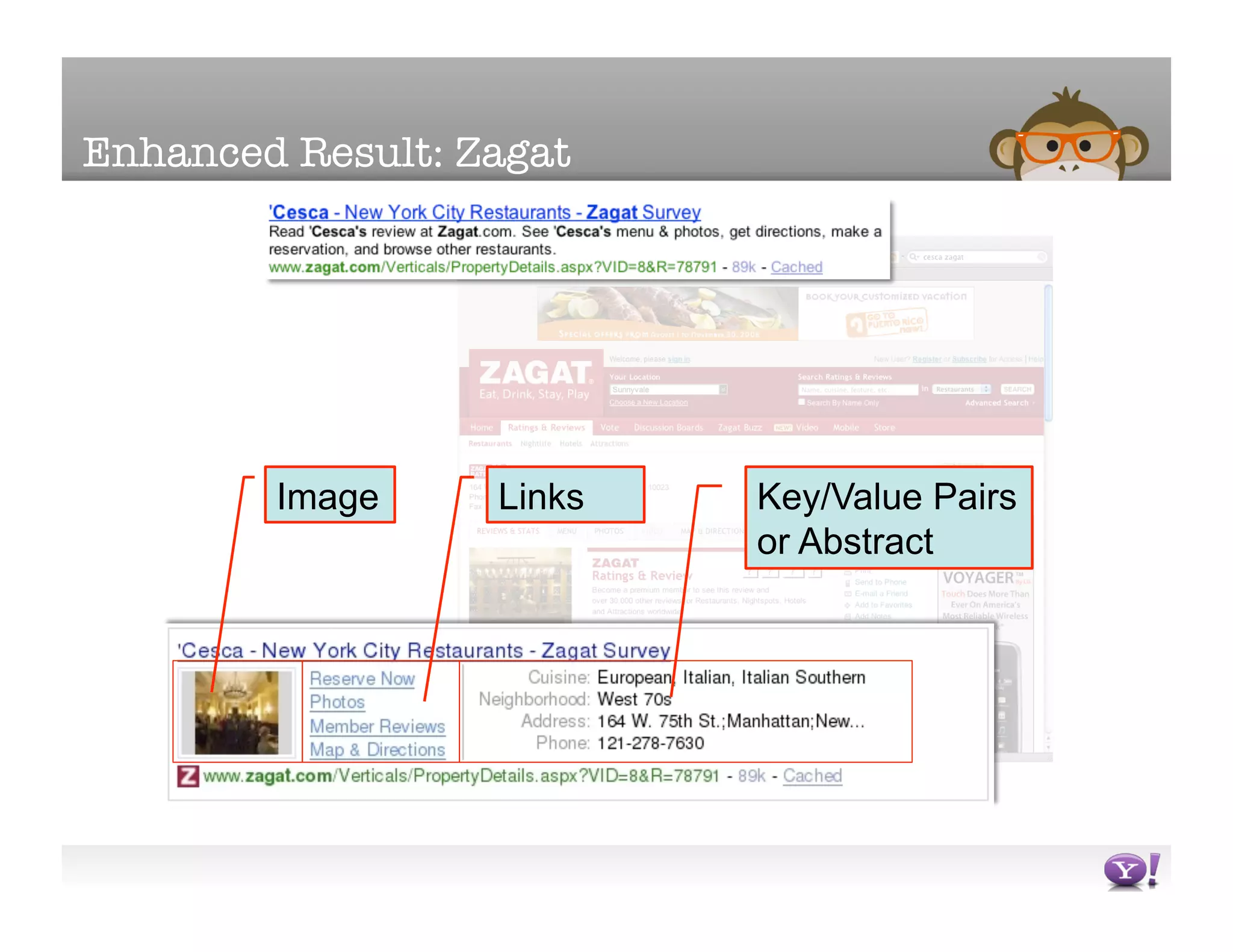Switch to REVIEWS & STATS tab
The width and height of the screenshot is (1233, 952).
[x=508, y=531]
